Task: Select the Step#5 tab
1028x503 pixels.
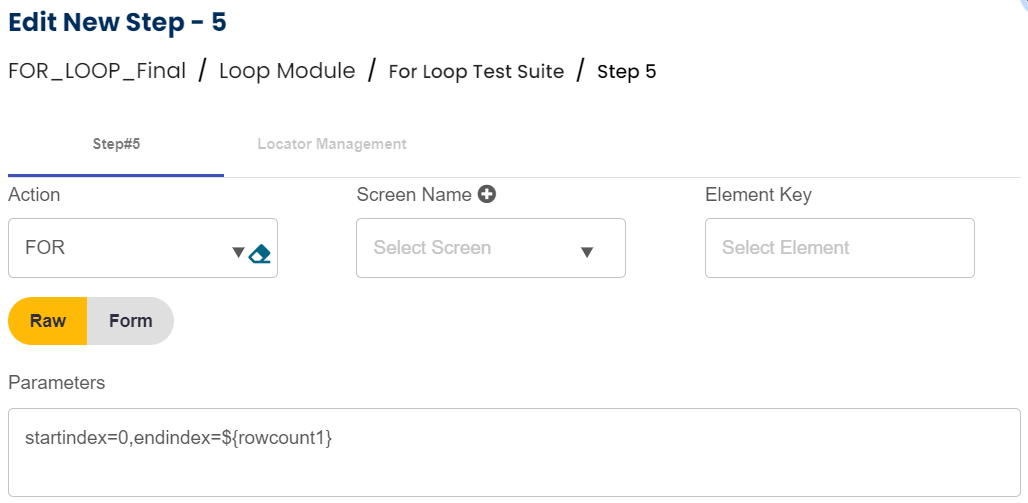Action: tap(116, 144)
